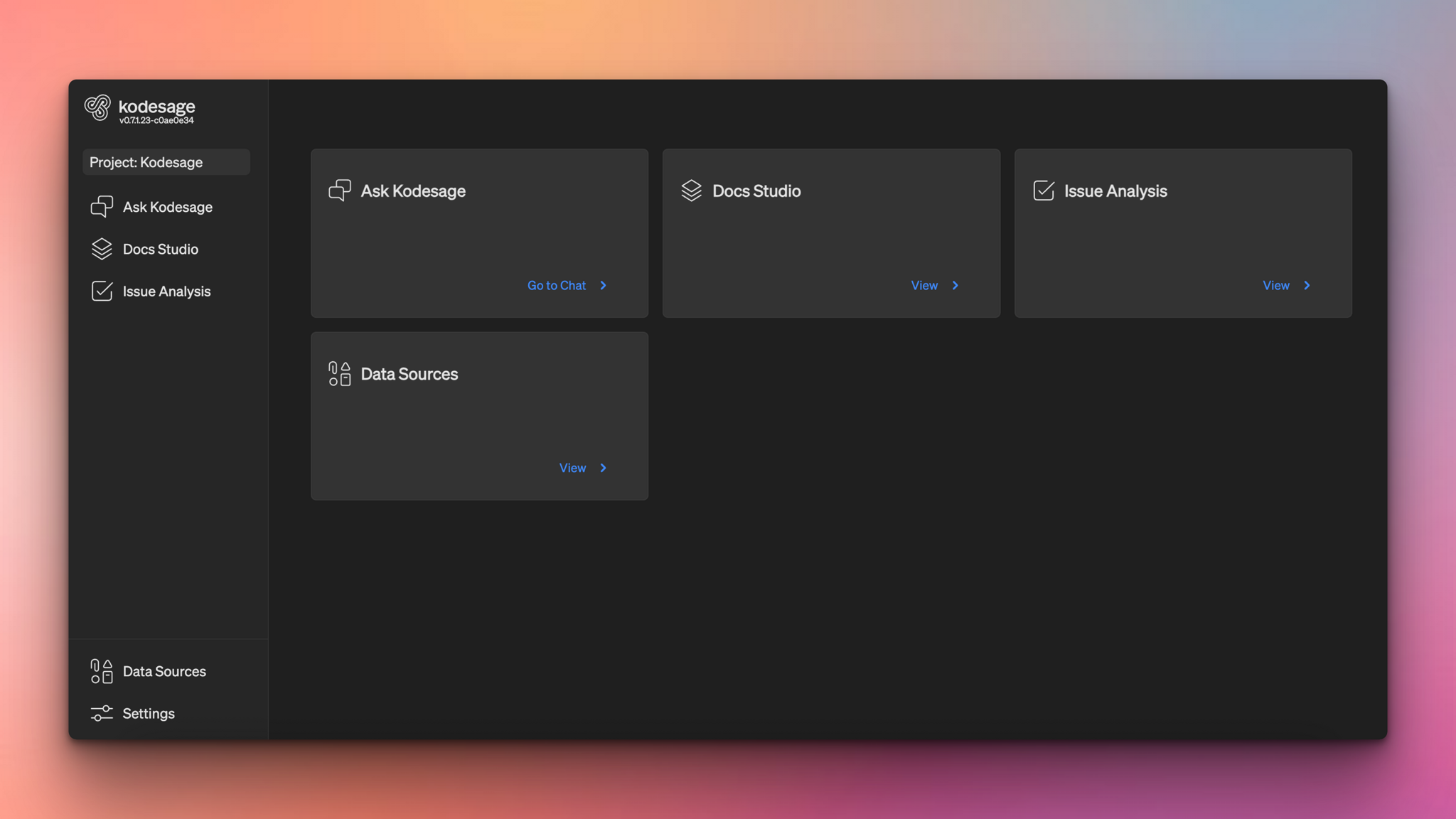
Task: Click the stacked layers icon next to Docs Studio
Action: 102,249
